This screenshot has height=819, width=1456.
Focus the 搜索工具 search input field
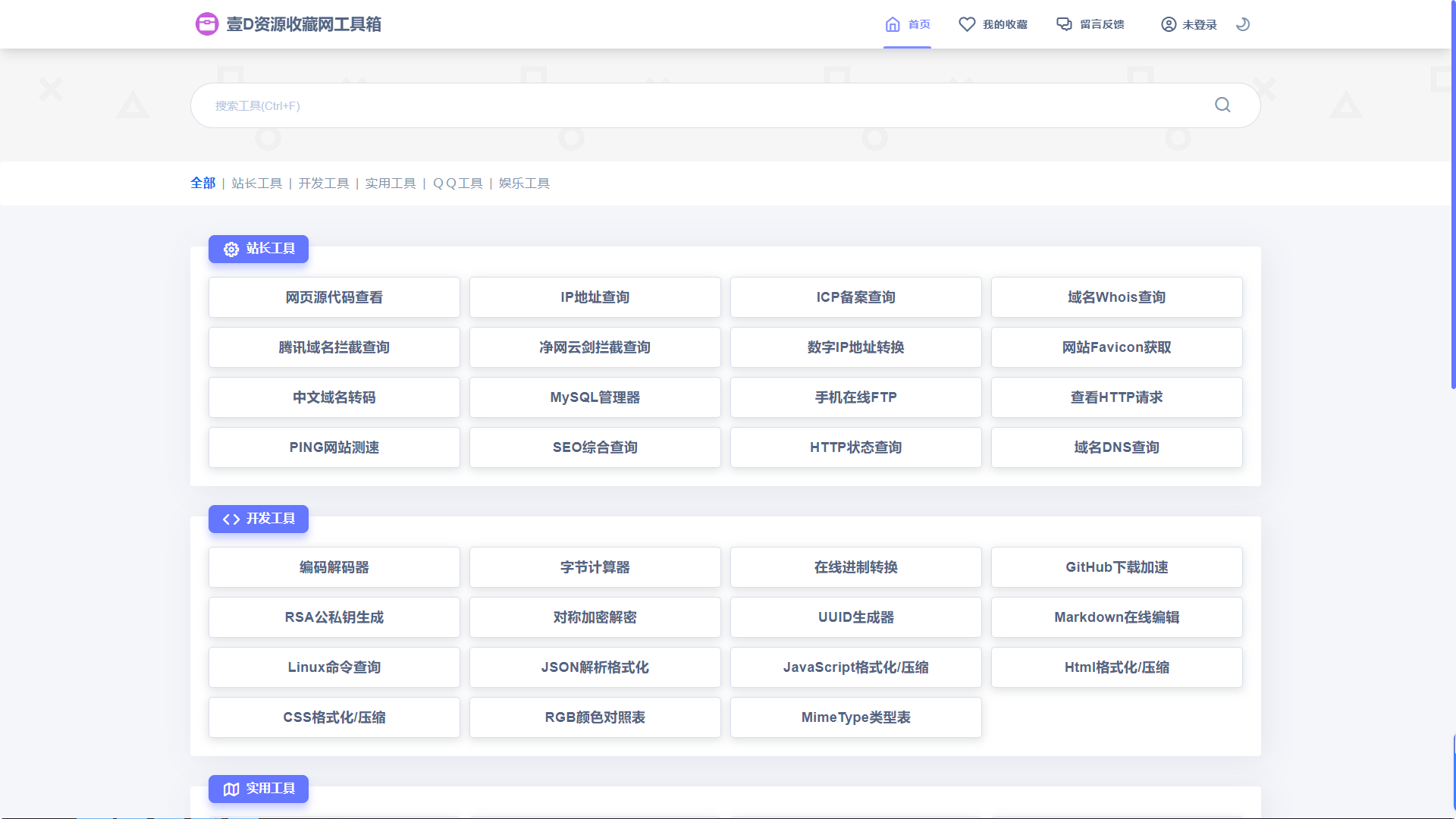[682, 105]
